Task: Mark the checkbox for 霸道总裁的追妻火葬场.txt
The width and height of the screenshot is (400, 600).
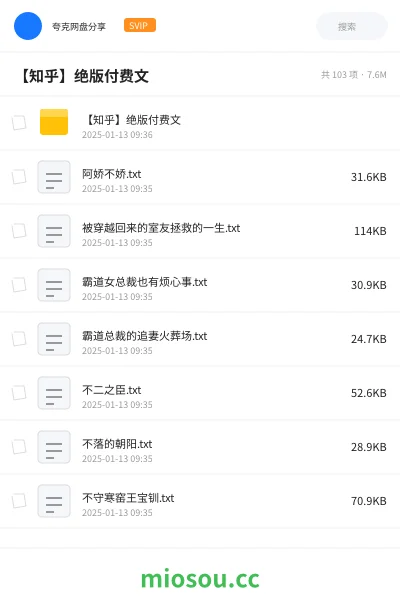Action: (x=19, y=339)
